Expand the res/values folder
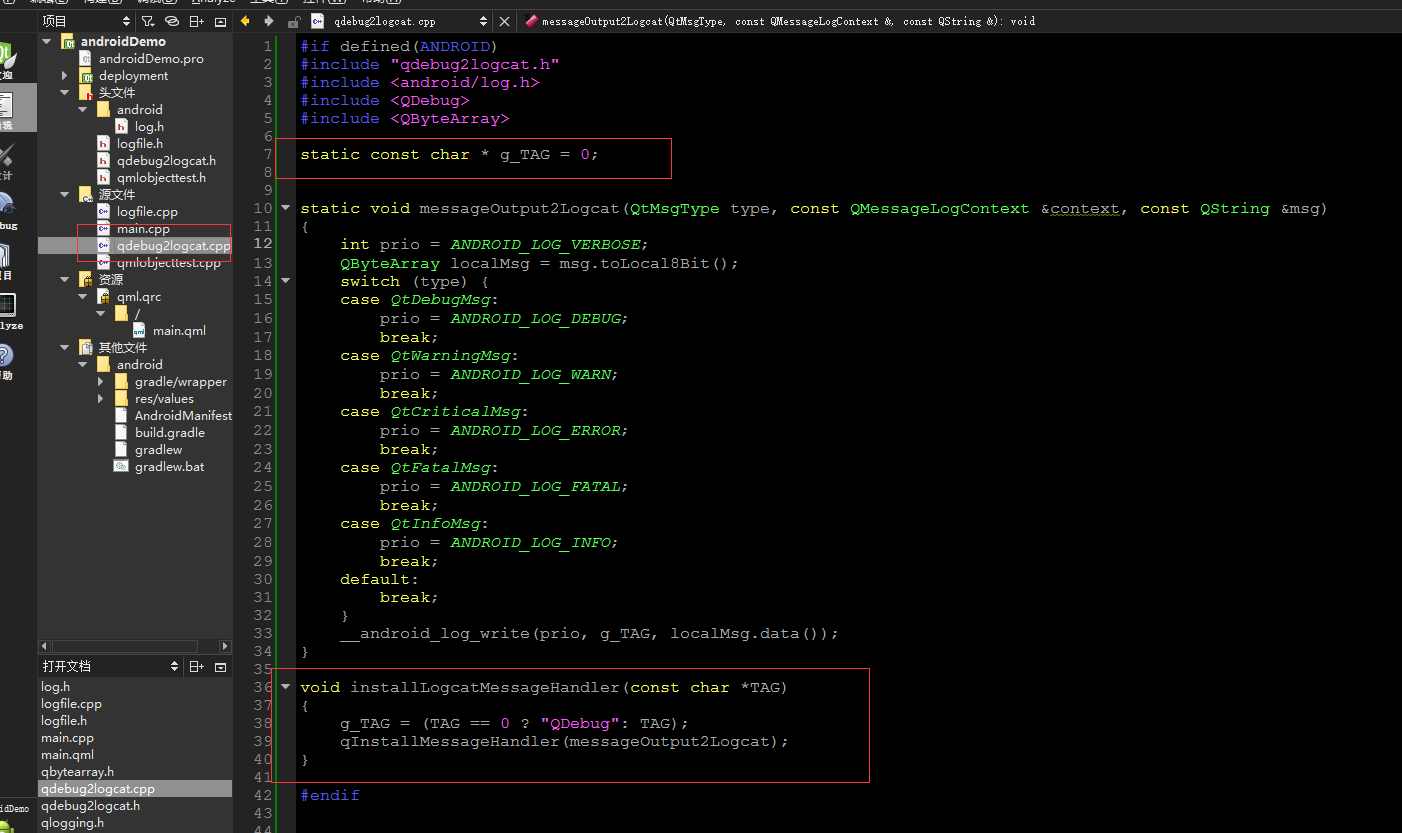Viewport: 1402px width, 833px height. tap(101, 398)
